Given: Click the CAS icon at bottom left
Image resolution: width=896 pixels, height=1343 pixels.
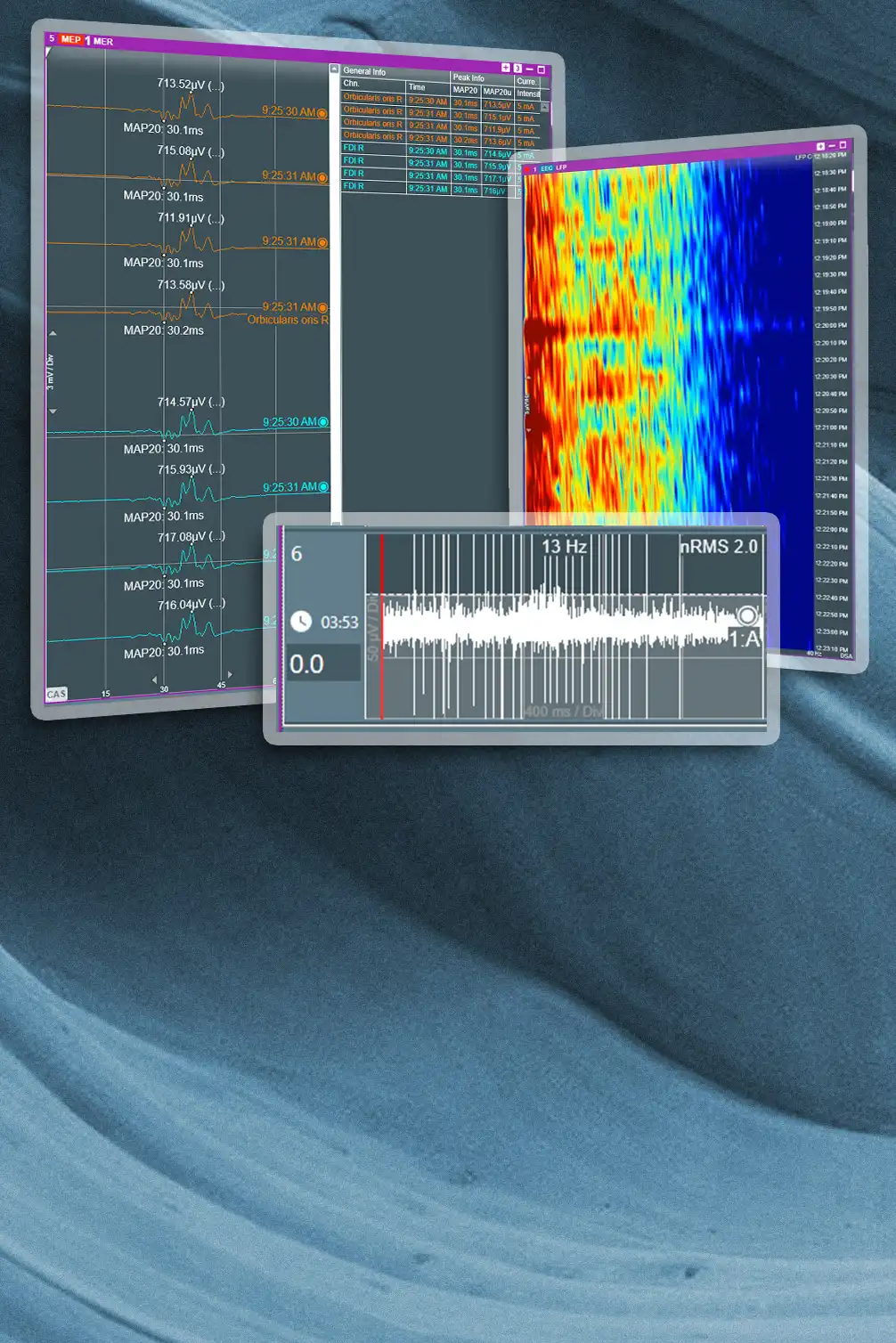Looking at the screenshot, I should pos(56,694).
